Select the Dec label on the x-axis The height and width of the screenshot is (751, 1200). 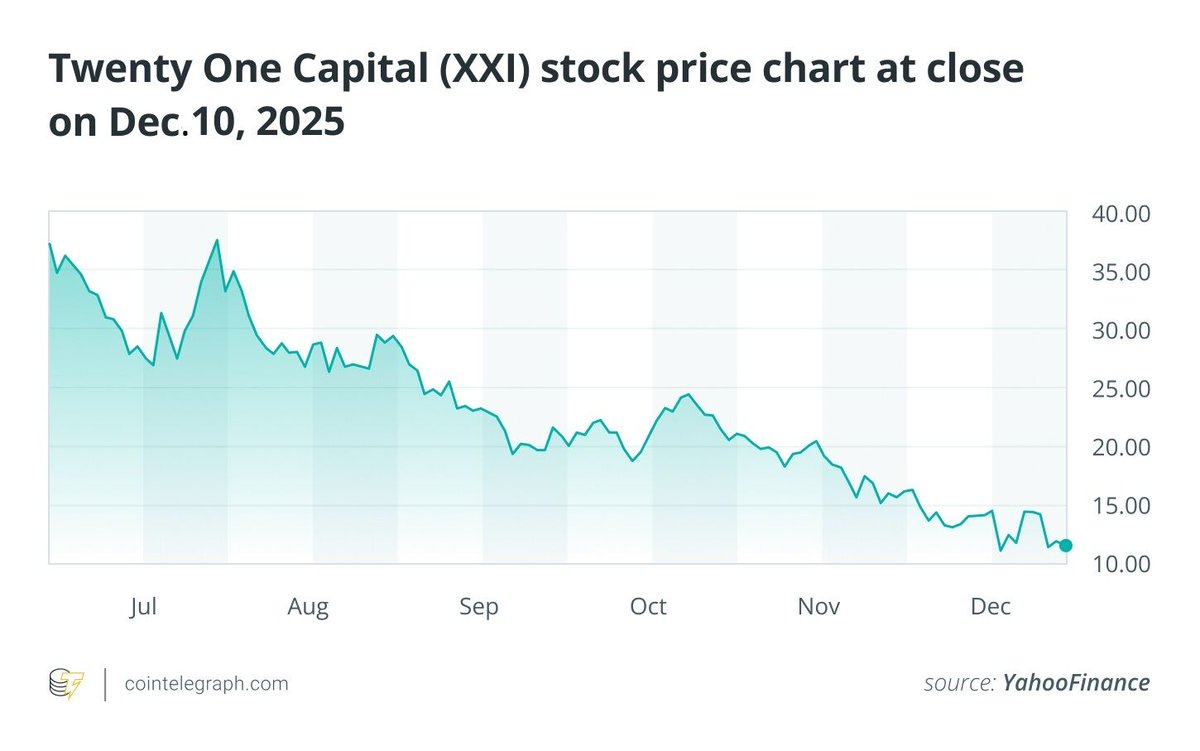991,607
